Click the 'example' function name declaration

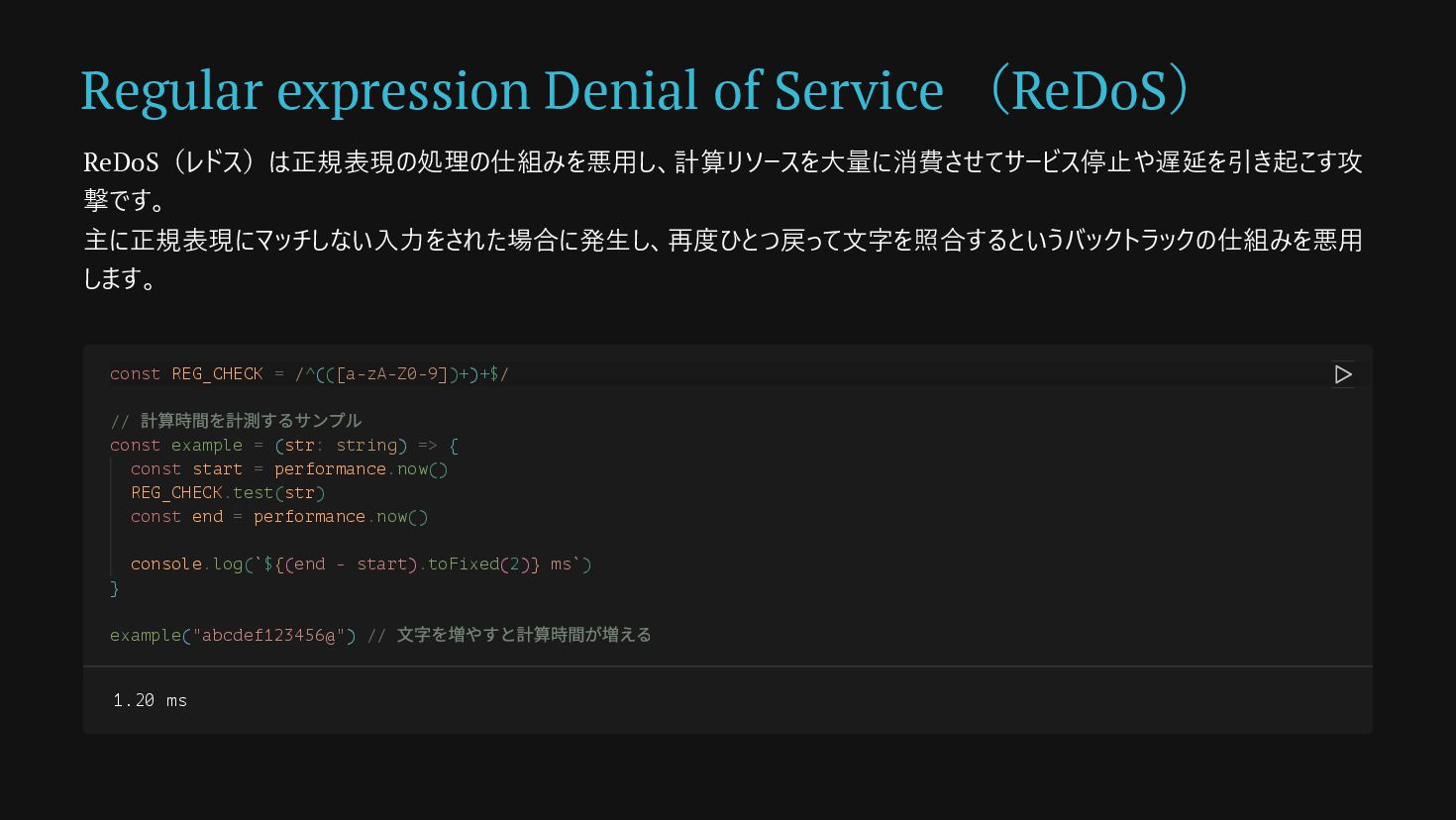point(206,445)
